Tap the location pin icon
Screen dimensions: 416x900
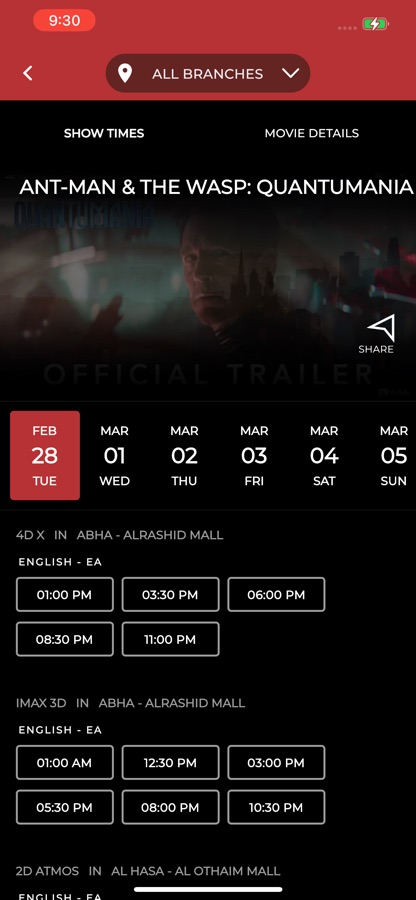pyautogui.click(x=125, y=73)
